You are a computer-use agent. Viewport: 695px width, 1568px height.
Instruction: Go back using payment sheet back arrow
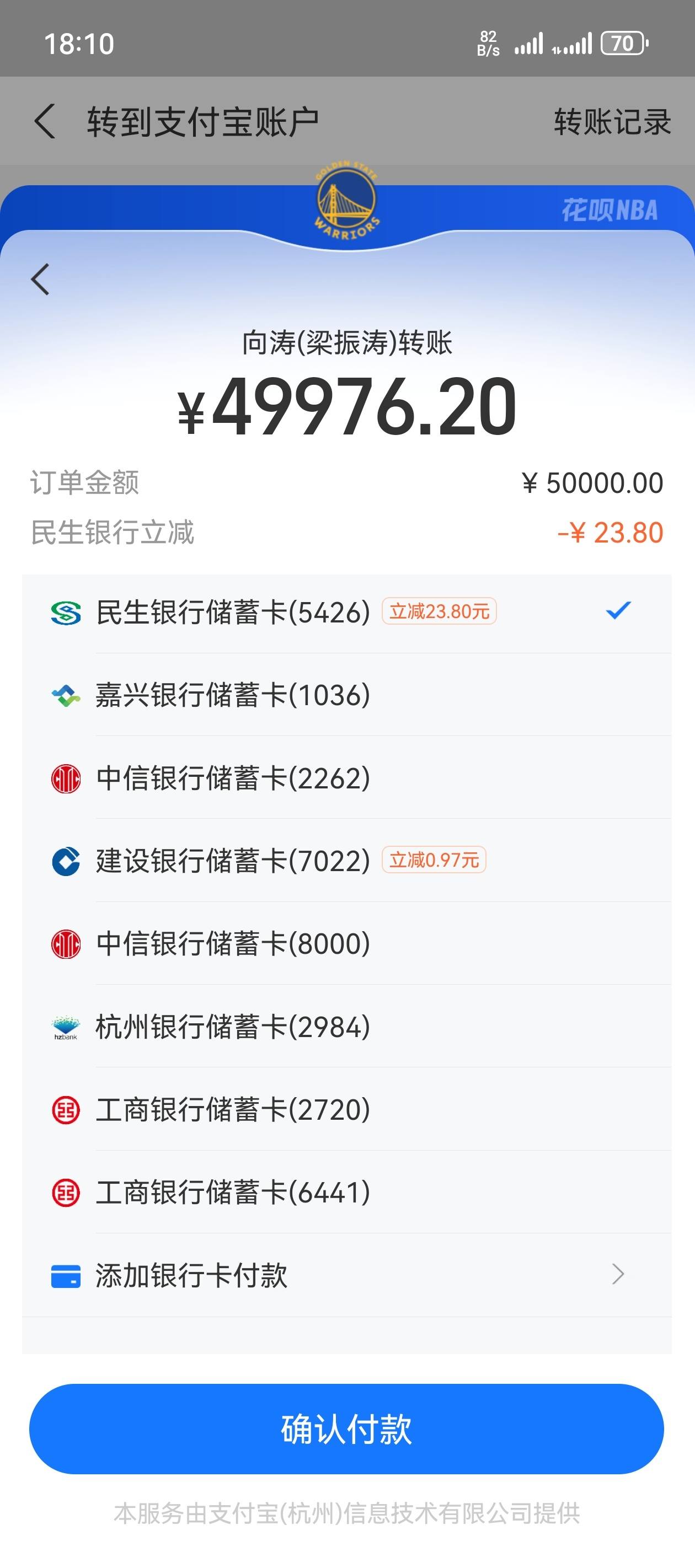pyautogui.click(x=40, y=280)
